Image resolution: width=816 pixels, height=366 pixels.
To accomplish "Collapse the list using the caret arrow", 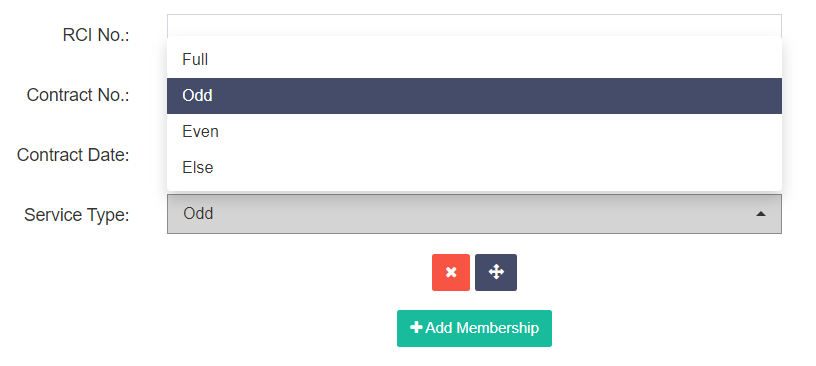I will click(x=761, y=214).
